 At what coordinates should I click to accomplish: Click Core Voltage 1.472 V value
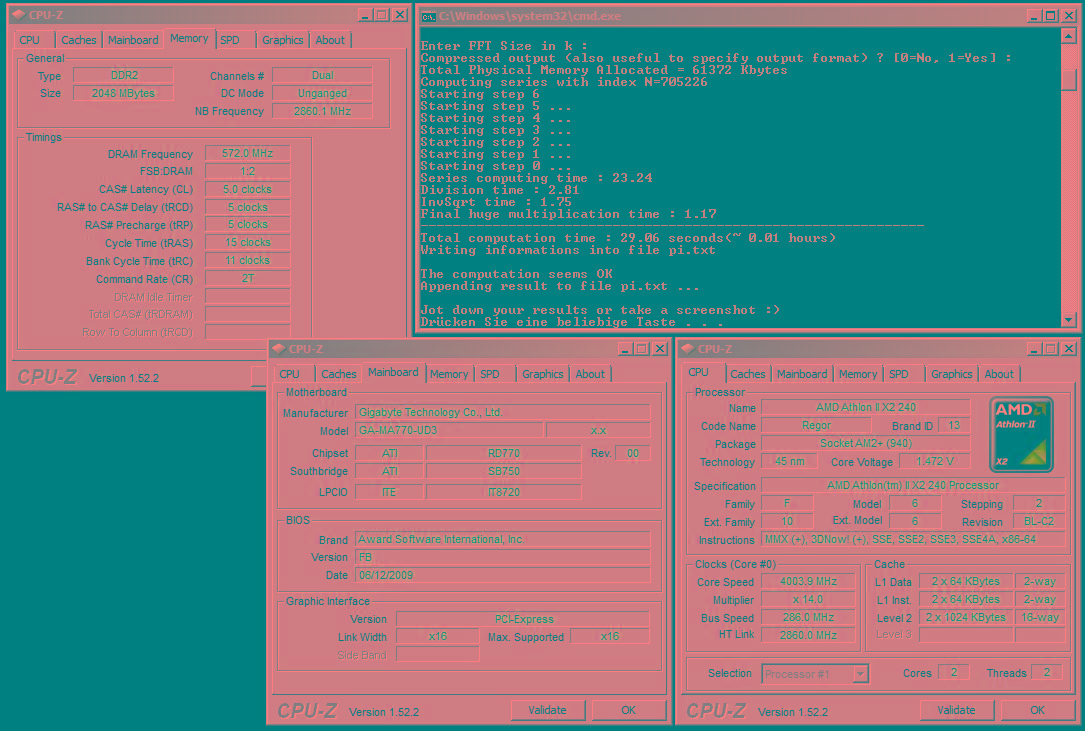934,462
